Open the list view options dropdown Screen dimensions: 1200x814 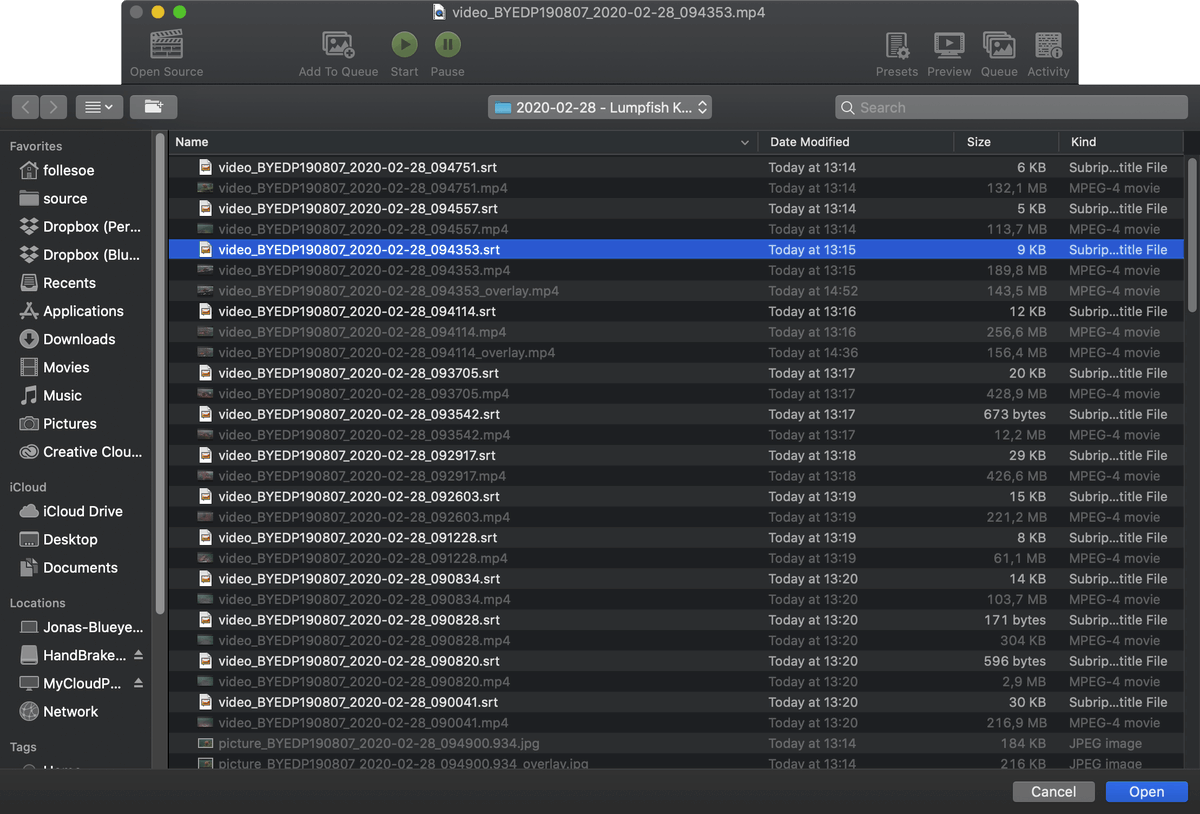pos(99,107)
